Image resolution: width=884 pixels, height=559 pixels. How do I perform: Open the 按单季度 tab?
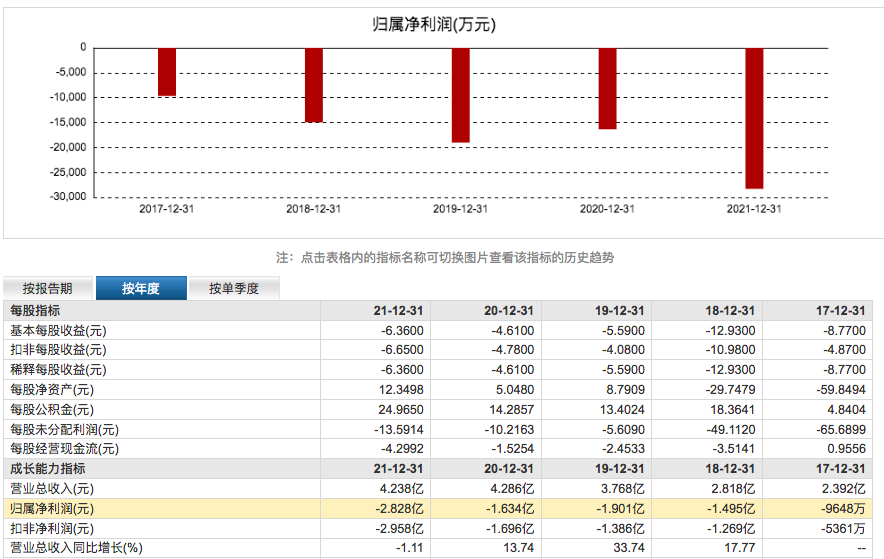pos(234,288)
